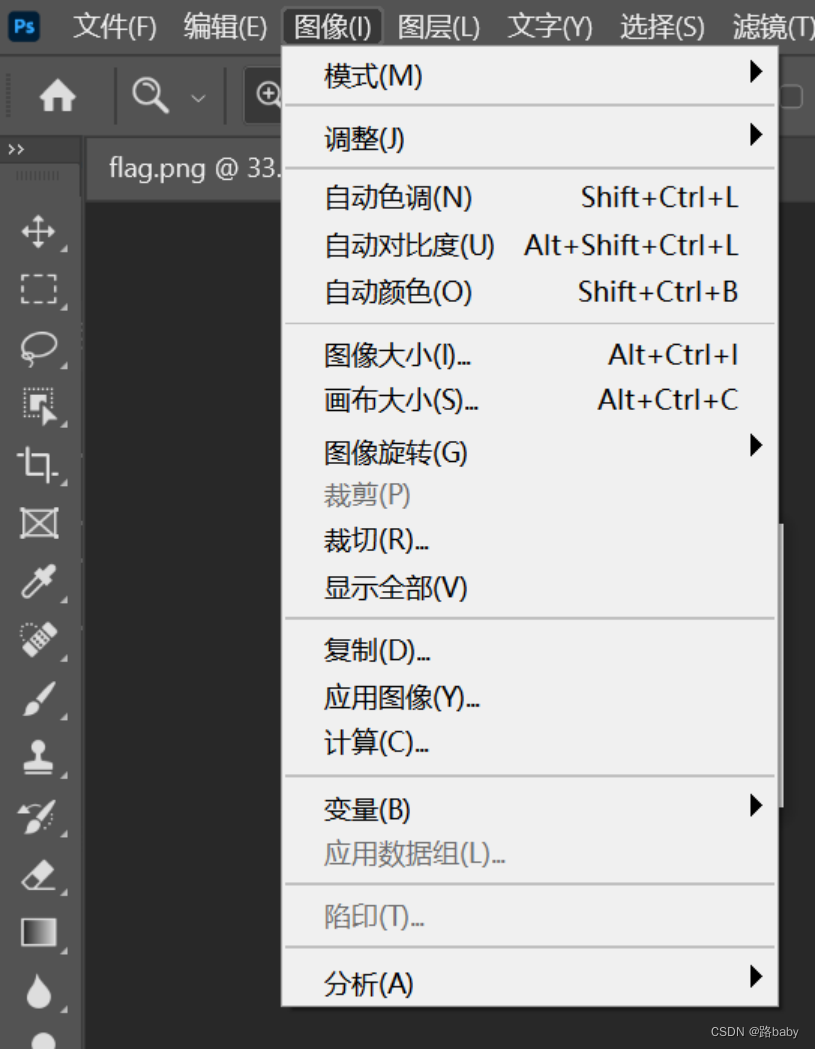Open the Zoom tool preset dropdown arrow

[x=198, y=98]
